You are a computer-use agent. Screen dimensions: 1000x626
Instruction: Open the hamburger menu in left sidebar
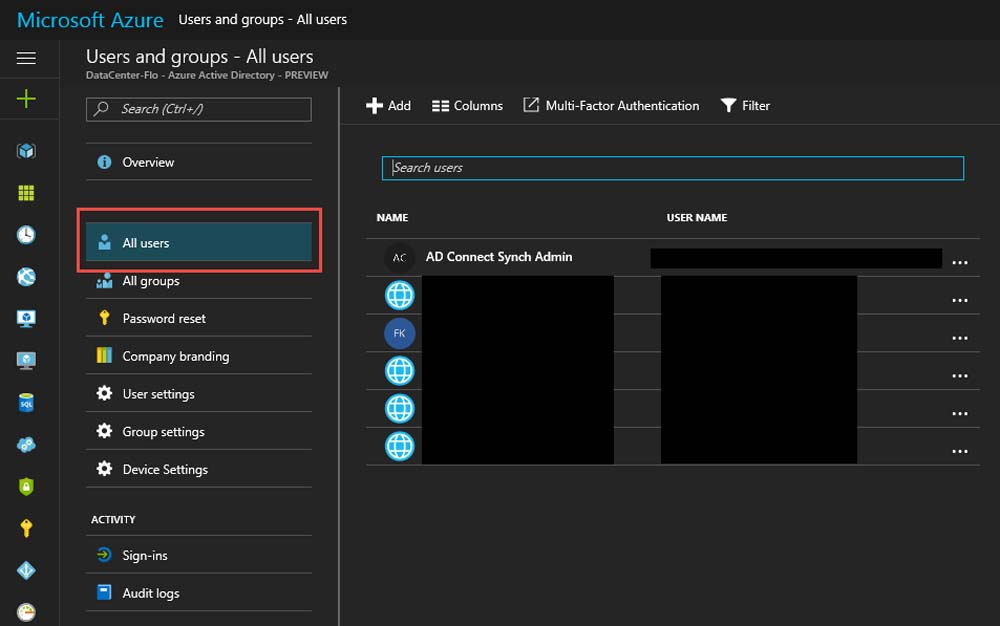click(x=27, y=58)
